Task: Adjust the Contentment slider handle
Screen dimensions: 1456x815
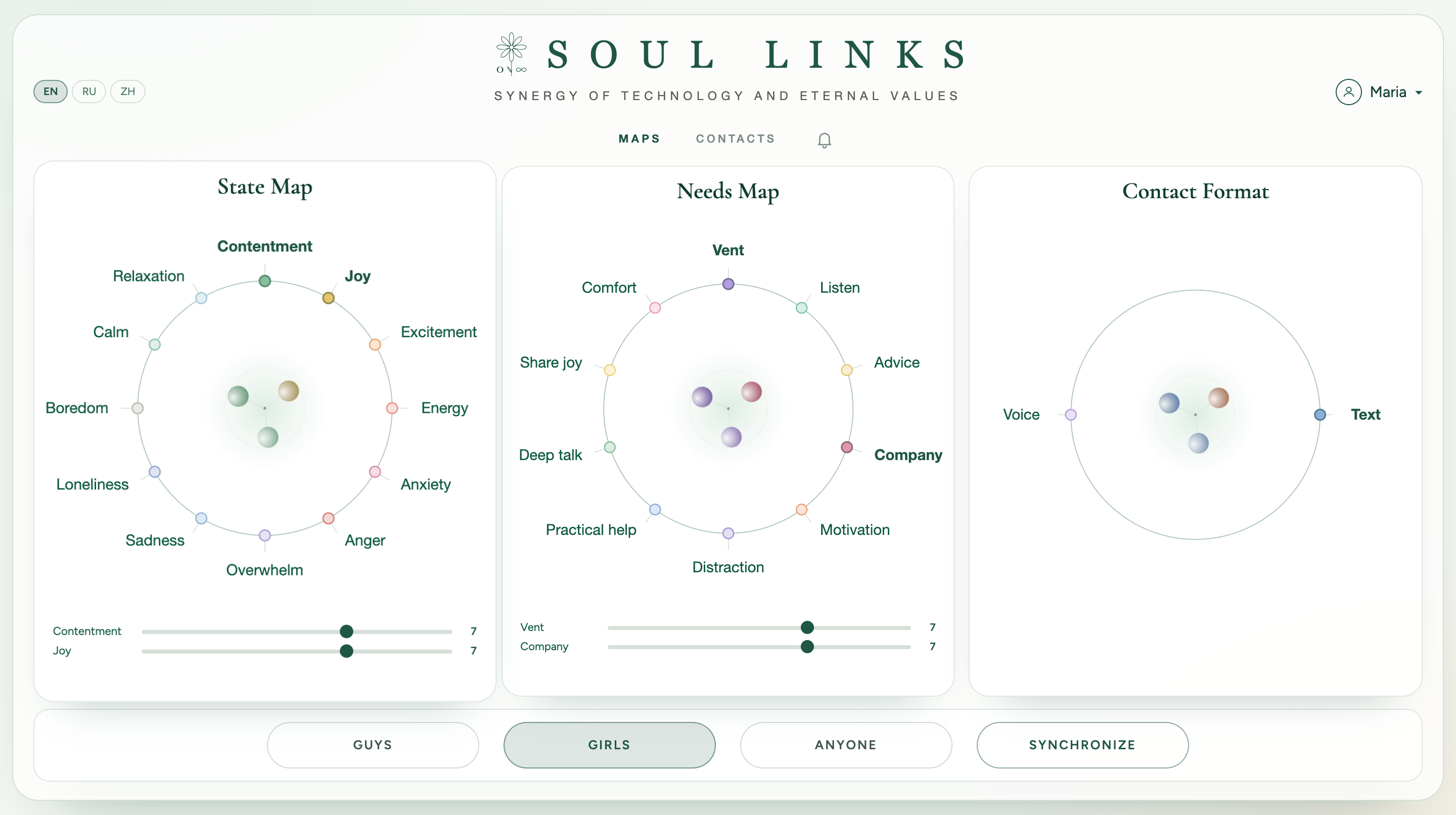Action: (346, 631)
